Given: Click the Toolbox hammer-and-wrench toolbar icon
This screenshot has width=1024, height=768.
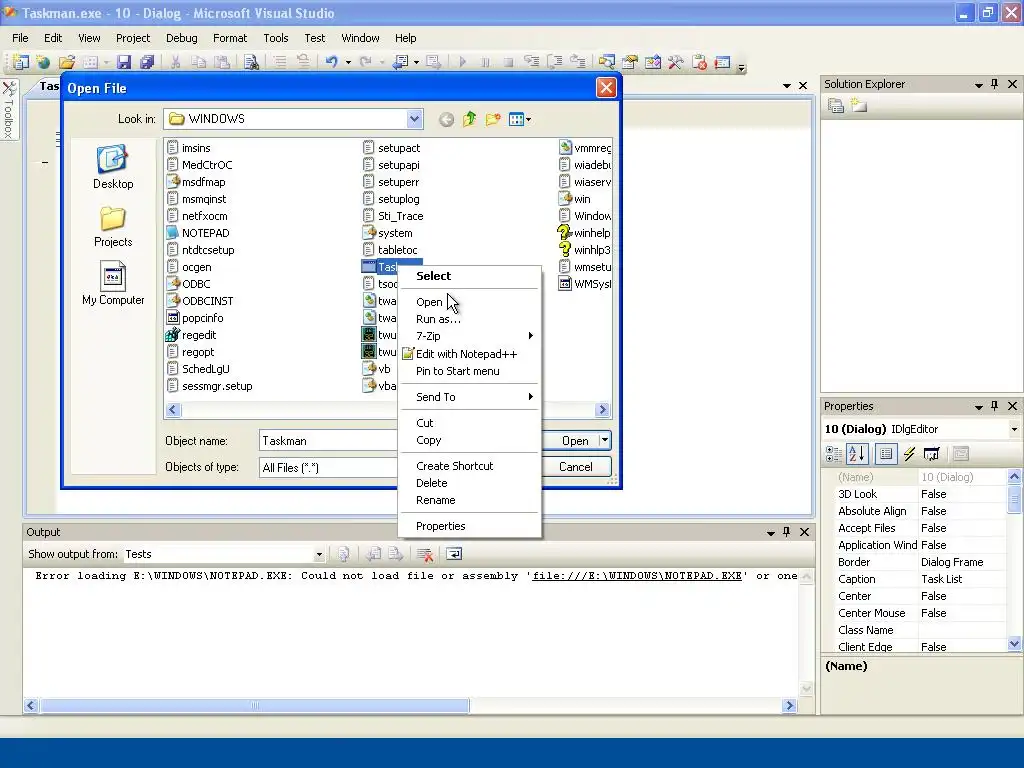Looking at the screenshot, I should [675, 62].
